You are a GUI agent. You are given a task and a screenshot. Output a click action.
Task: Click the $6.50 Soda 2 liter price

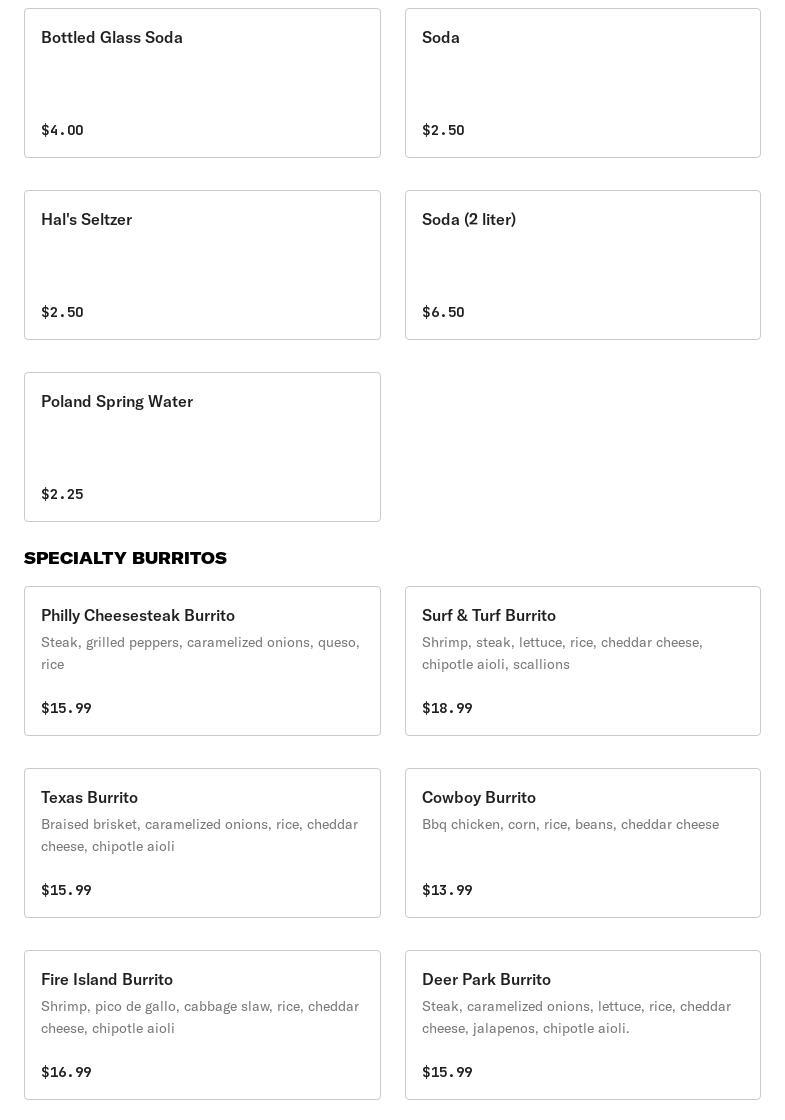pyautogui.click(x=443, y=312)
